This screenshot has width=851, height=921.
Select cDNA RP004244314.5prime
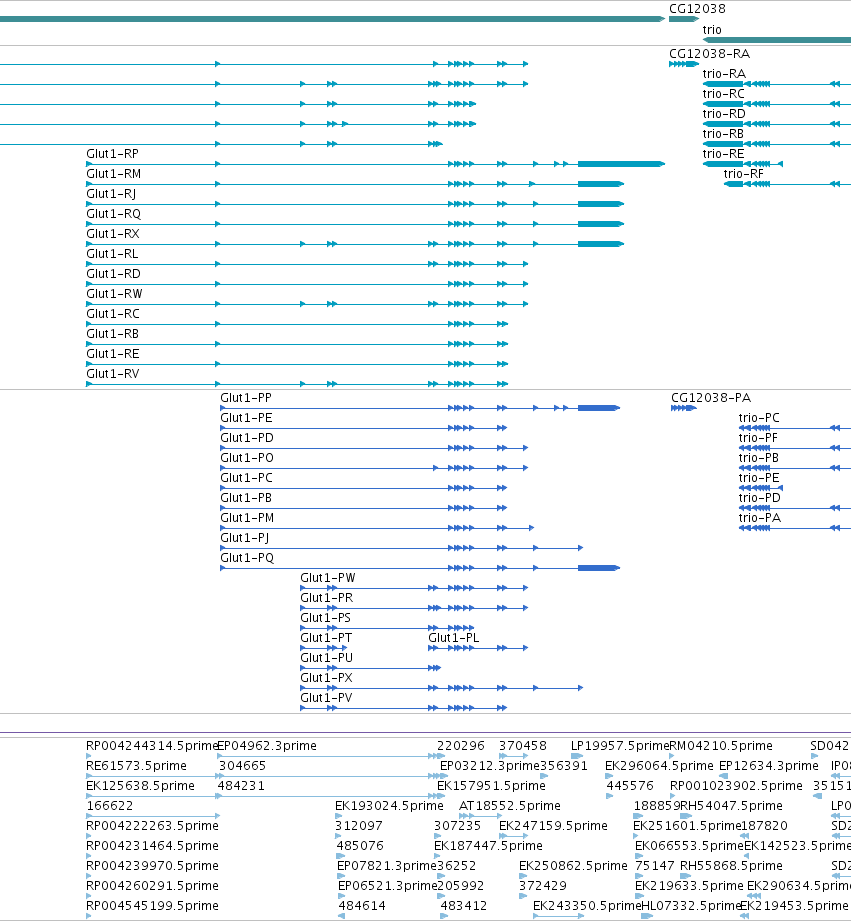click(x=152, y=745)
